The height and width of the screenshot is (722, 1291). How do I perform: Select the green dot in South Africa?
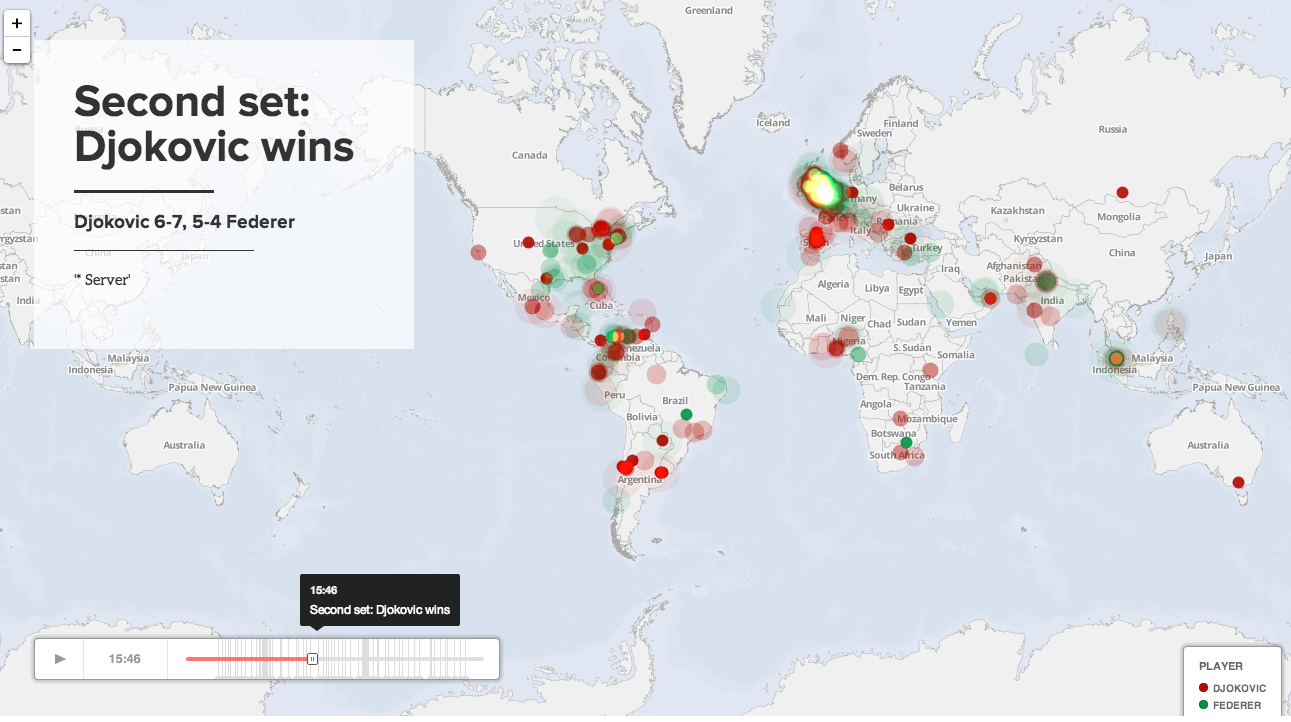point(906,443)
